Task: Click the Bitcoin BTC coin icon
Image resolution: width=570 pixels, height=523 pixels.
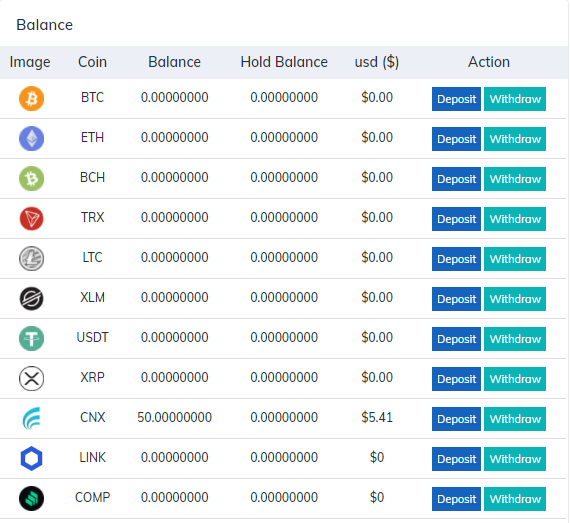Action: [32, 98]
